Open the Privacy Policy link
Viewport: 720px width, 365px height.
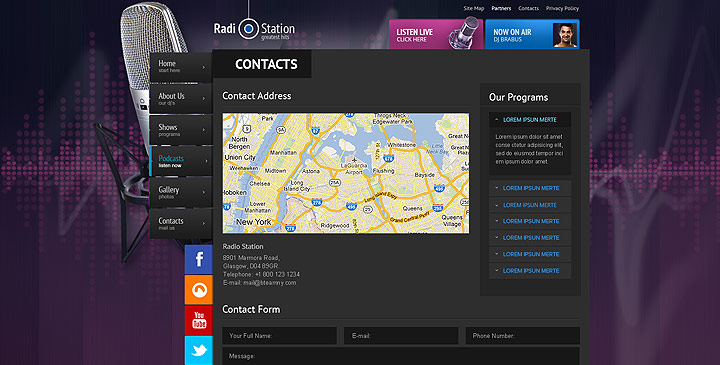pyautogui.click(x=562, y=8)
